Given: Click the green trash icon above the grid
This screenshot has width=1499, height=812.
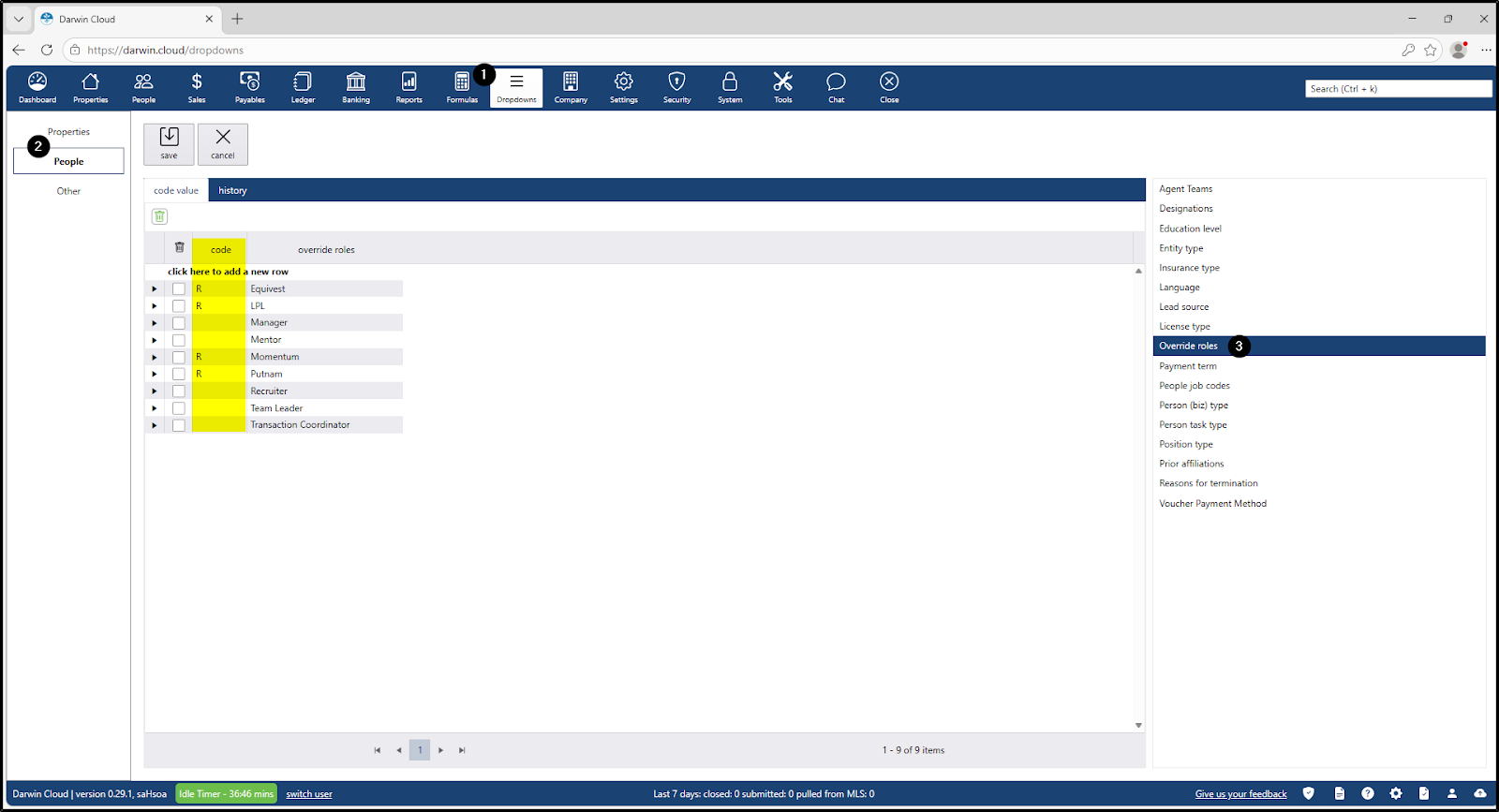Looking at the screenshot, I should (x=160, y=216).
